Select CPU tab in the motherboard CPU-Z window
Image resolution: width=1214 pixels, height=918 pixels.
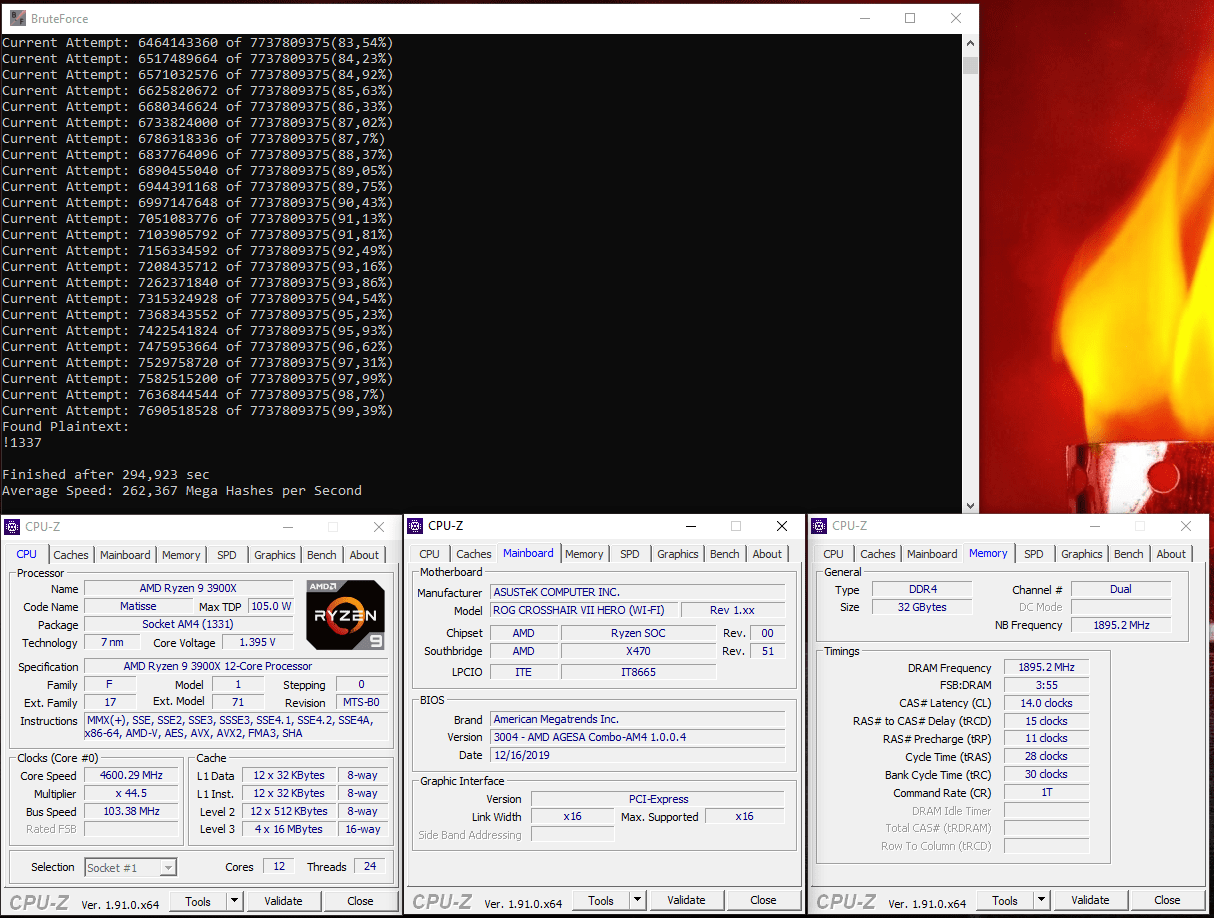(430, 554)
